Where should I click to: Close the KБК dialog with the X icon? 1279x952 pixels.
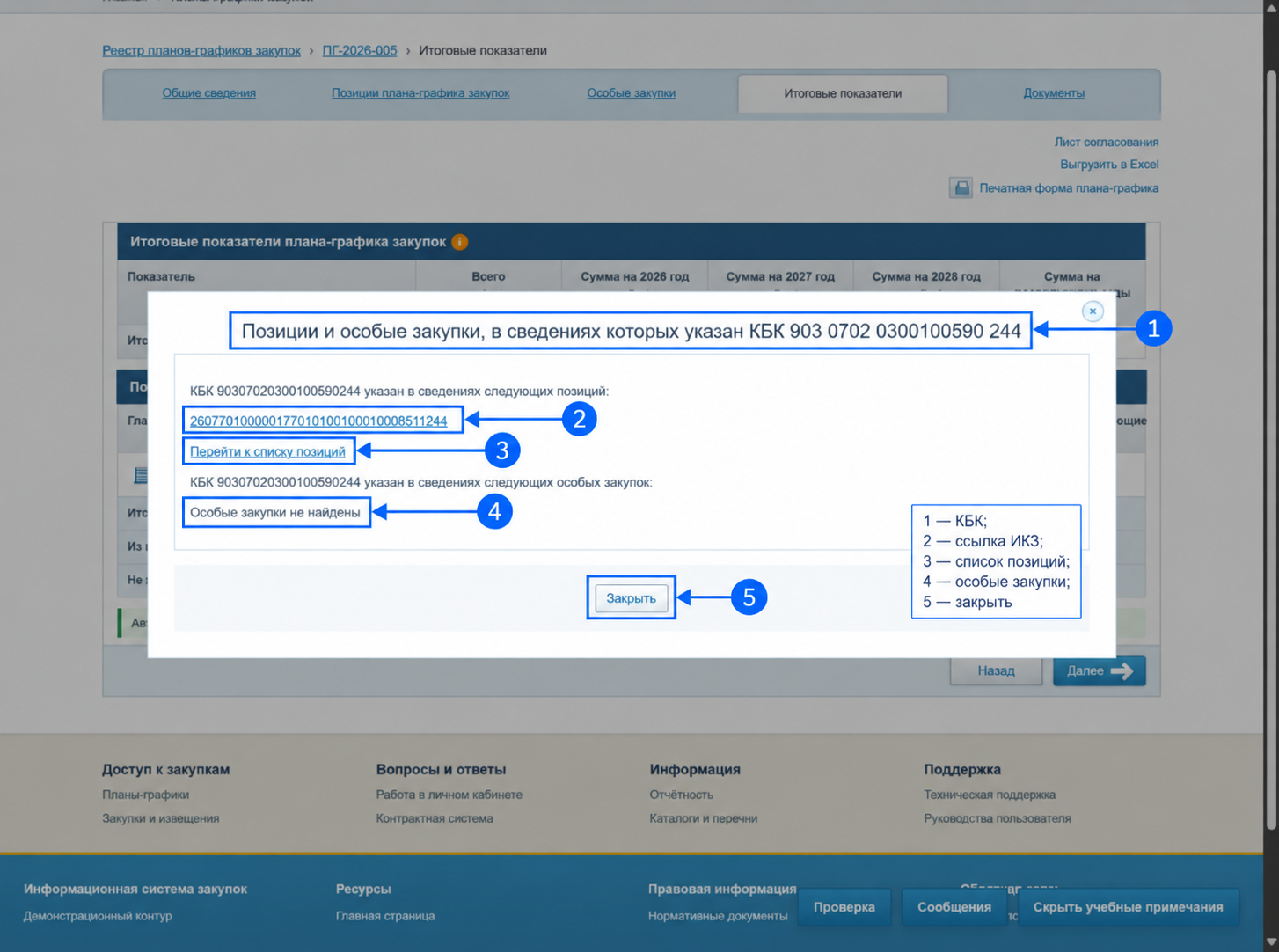(1093, 311)
